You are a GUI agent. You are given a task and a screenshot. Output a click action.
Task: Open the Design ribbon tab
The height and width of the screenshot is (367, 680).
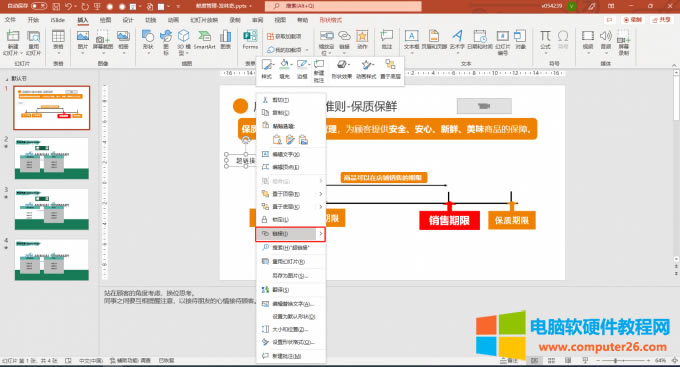pos(128,20)
